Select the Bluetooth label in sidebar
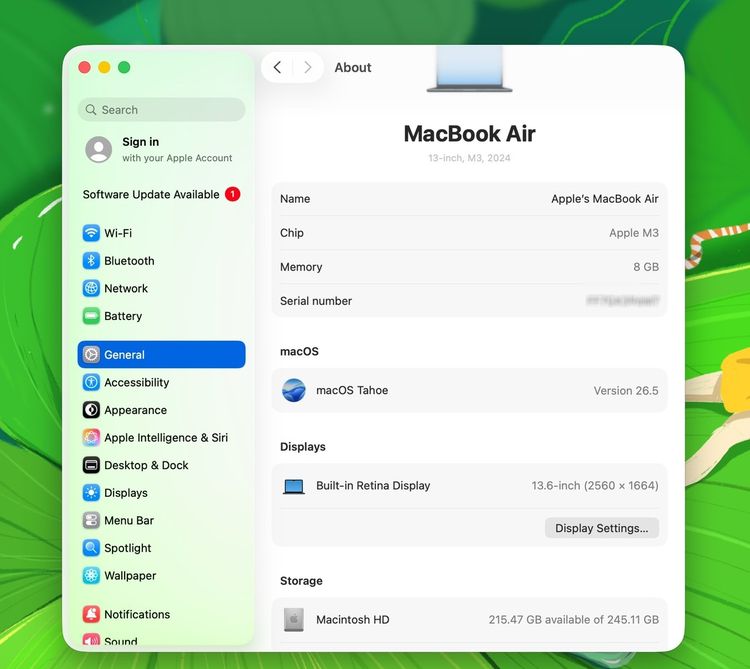Image resolution: width=750 pixels, height=669 pixels. click(x=129, y=261)
